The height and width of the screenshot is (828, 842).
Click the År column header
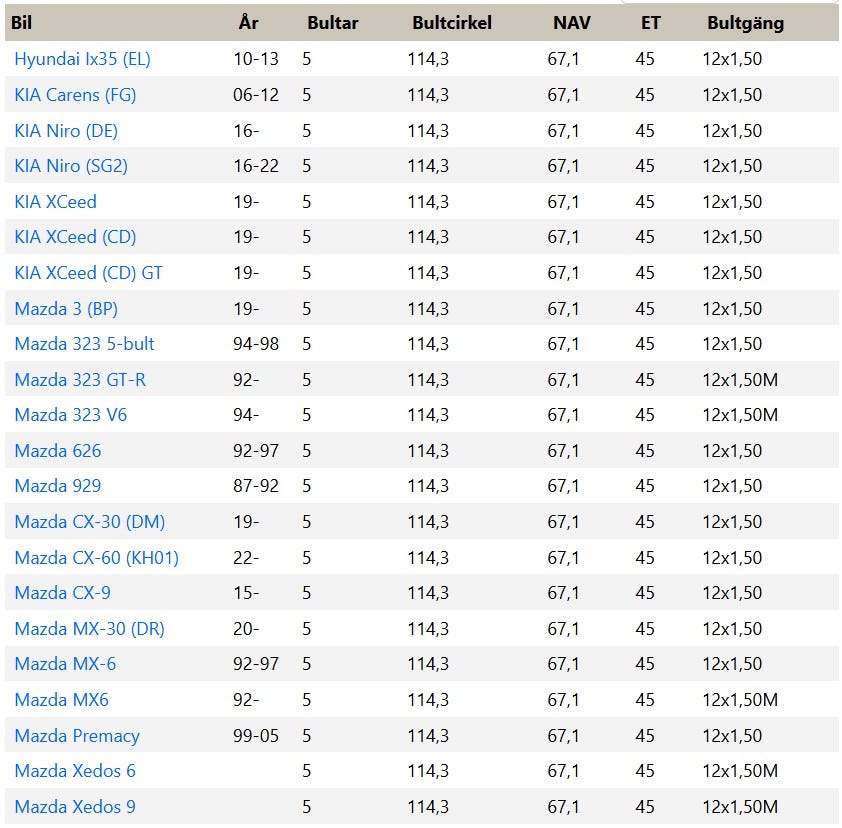tap(249, 22)
